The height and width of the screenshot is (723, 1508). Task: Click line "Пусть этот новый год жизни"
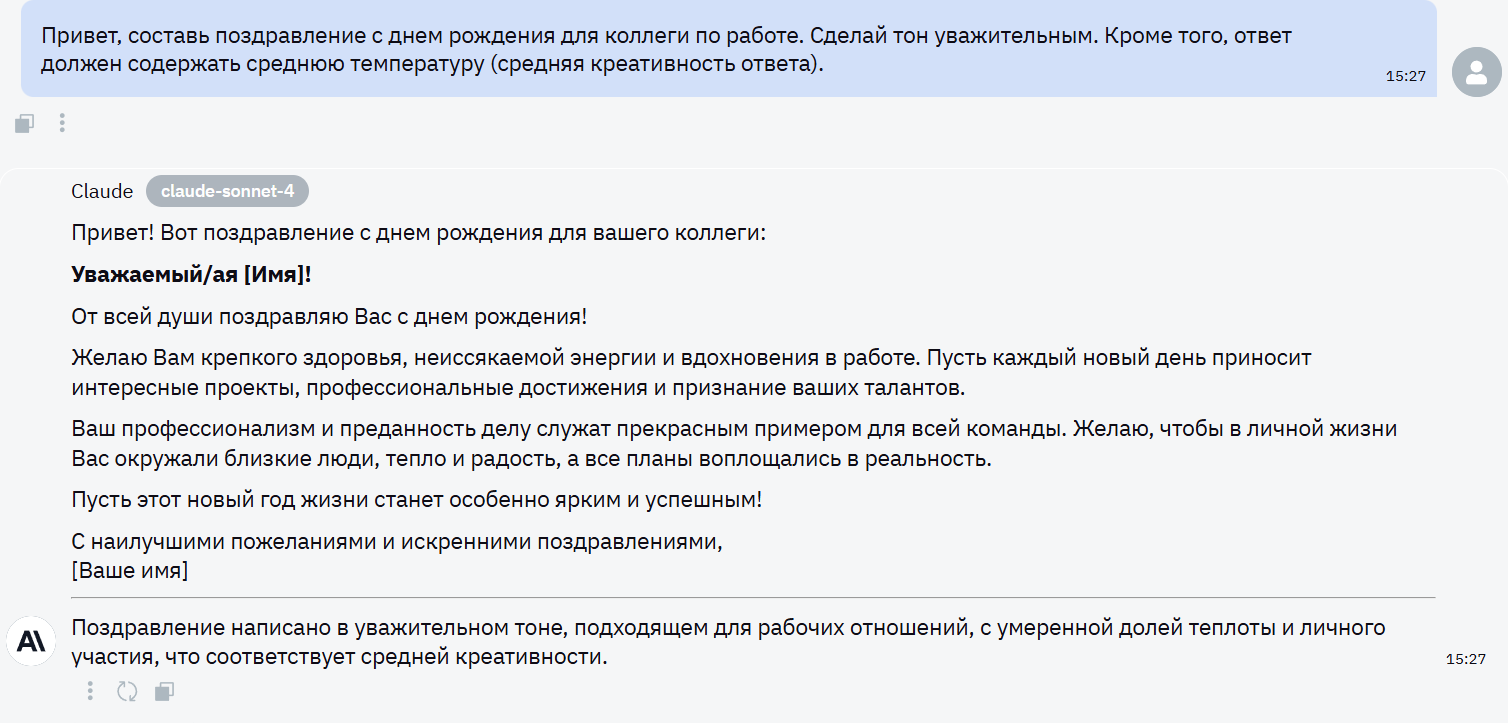[416, 499]
